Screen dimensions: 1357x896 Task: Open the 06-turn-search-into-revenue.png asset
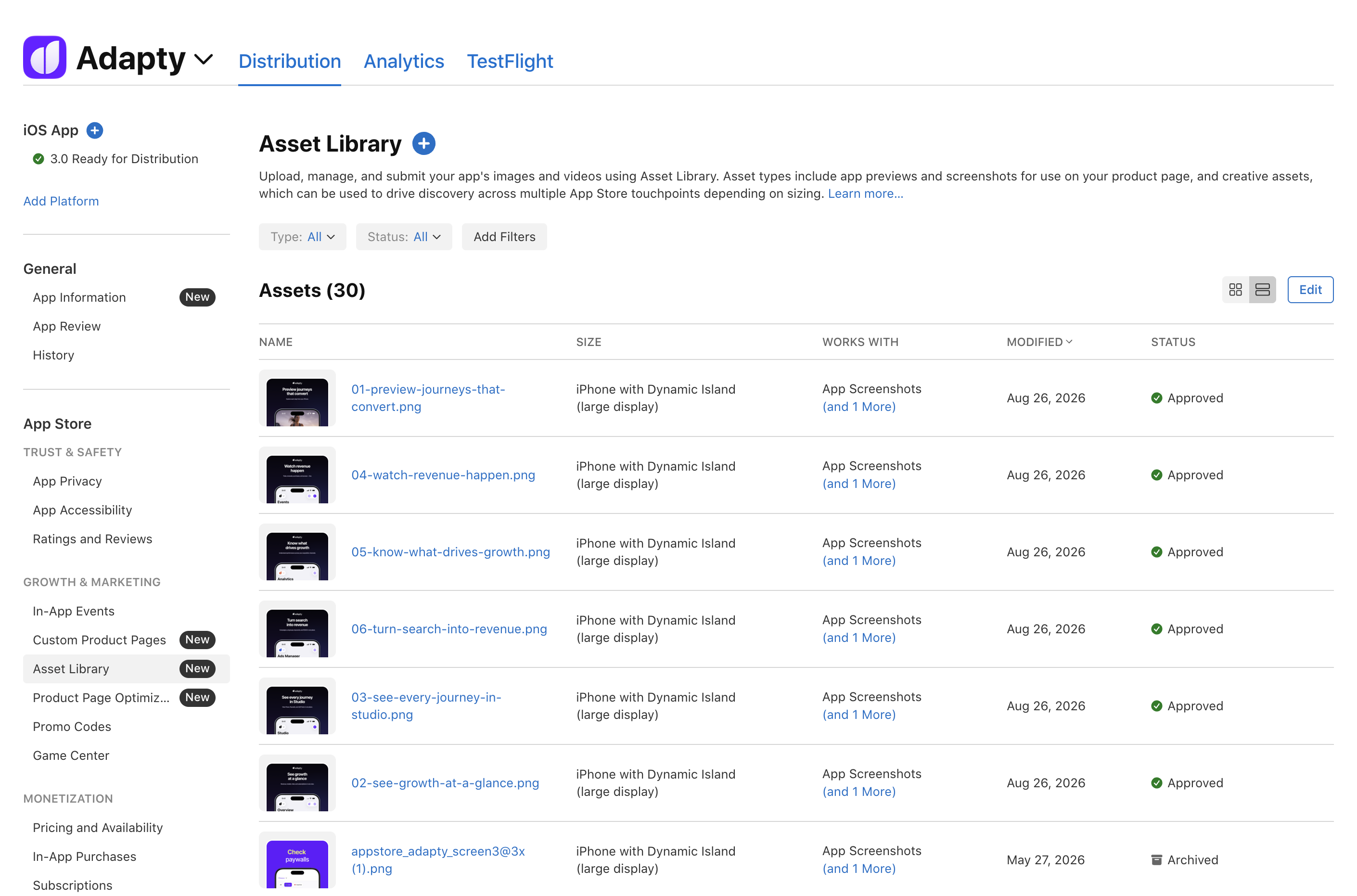point(449,628)
